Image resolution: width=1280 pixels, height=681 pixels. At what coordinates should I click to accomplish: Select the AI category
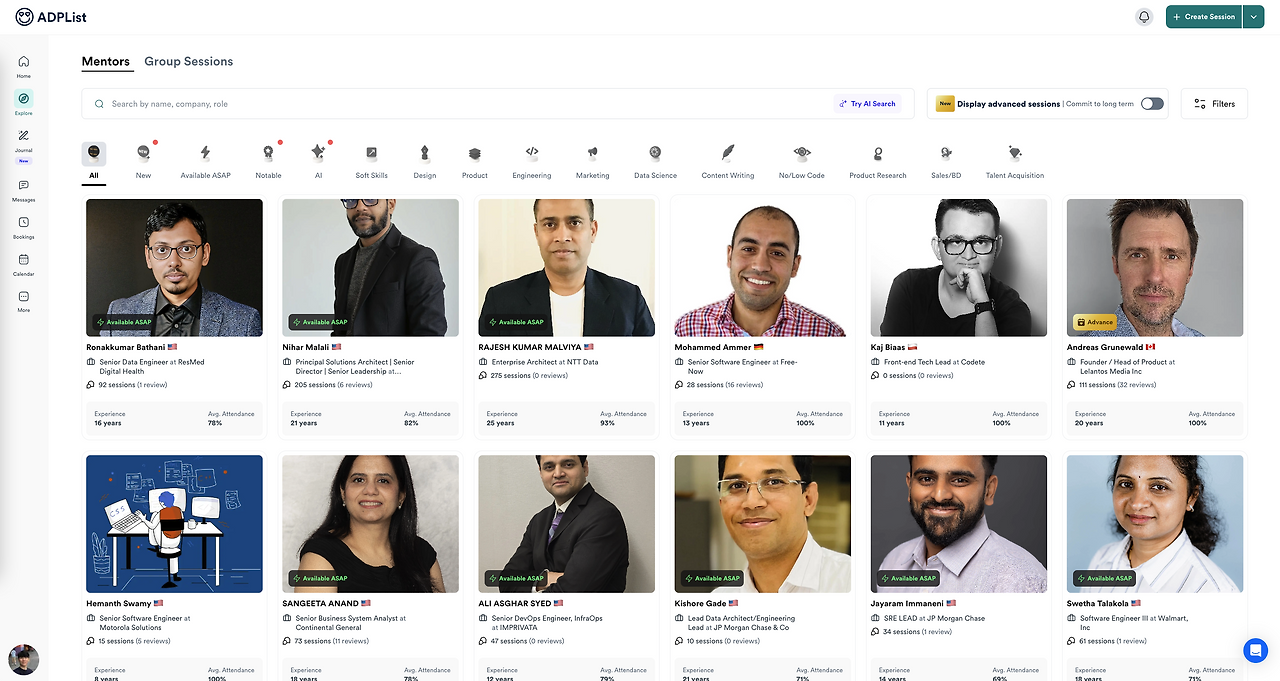(318, 161)
